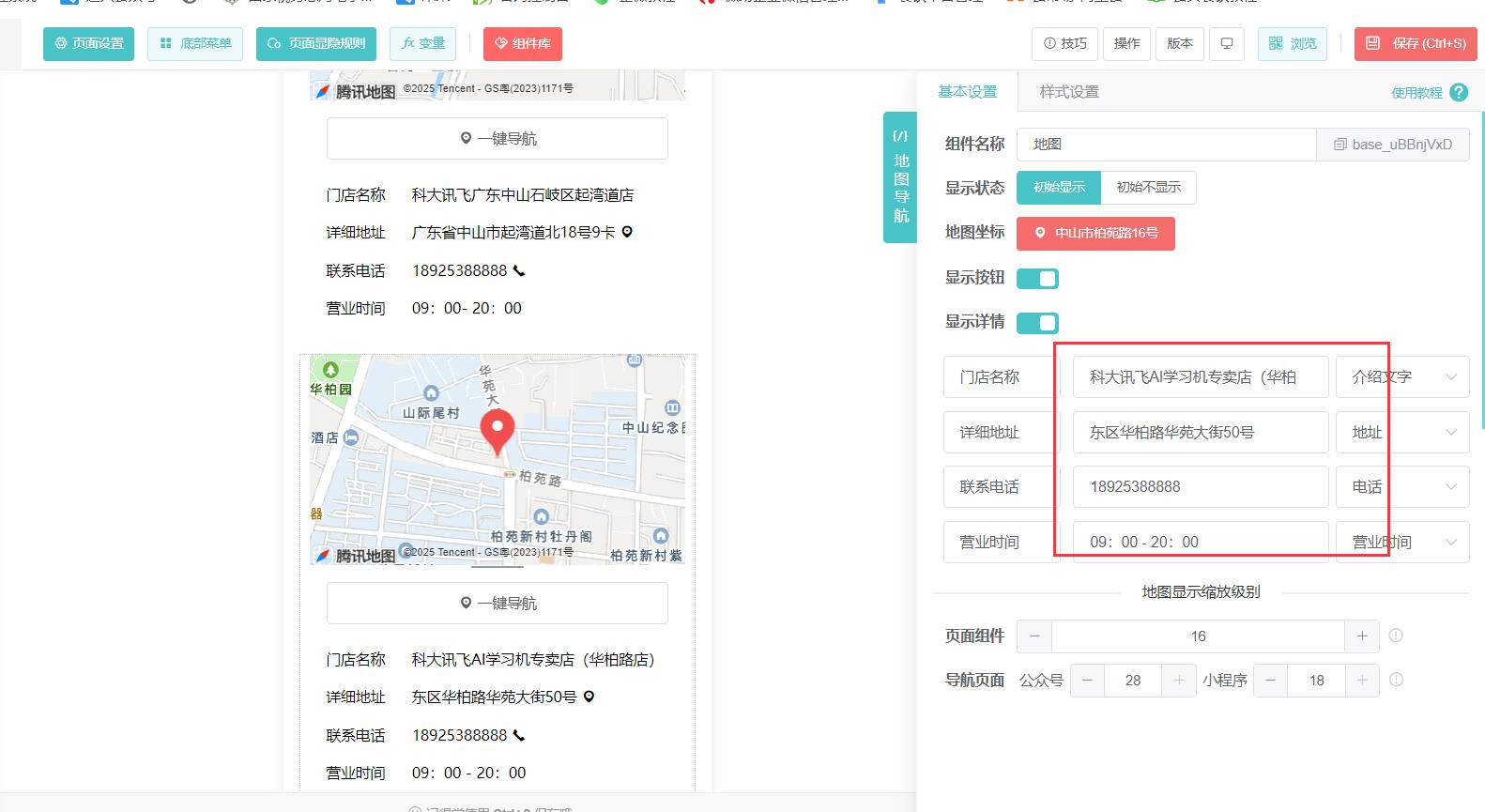This screenshot has height=812, width=1485.
Task: Edit the 公众号 zoom value 28
Action: click(x=1133, y=681)
